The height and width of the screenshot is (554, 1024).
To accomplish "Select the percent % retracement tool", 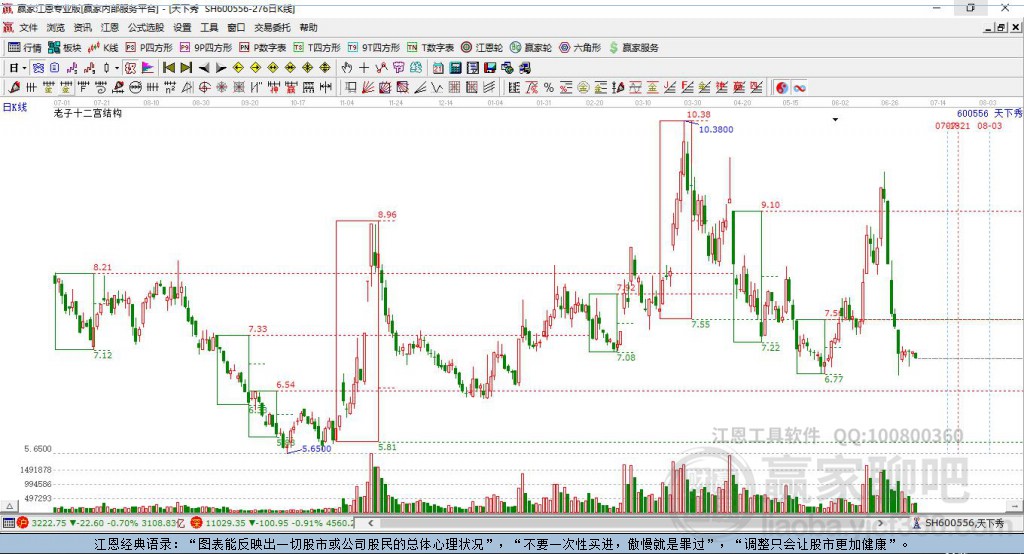I will point(549,87).
